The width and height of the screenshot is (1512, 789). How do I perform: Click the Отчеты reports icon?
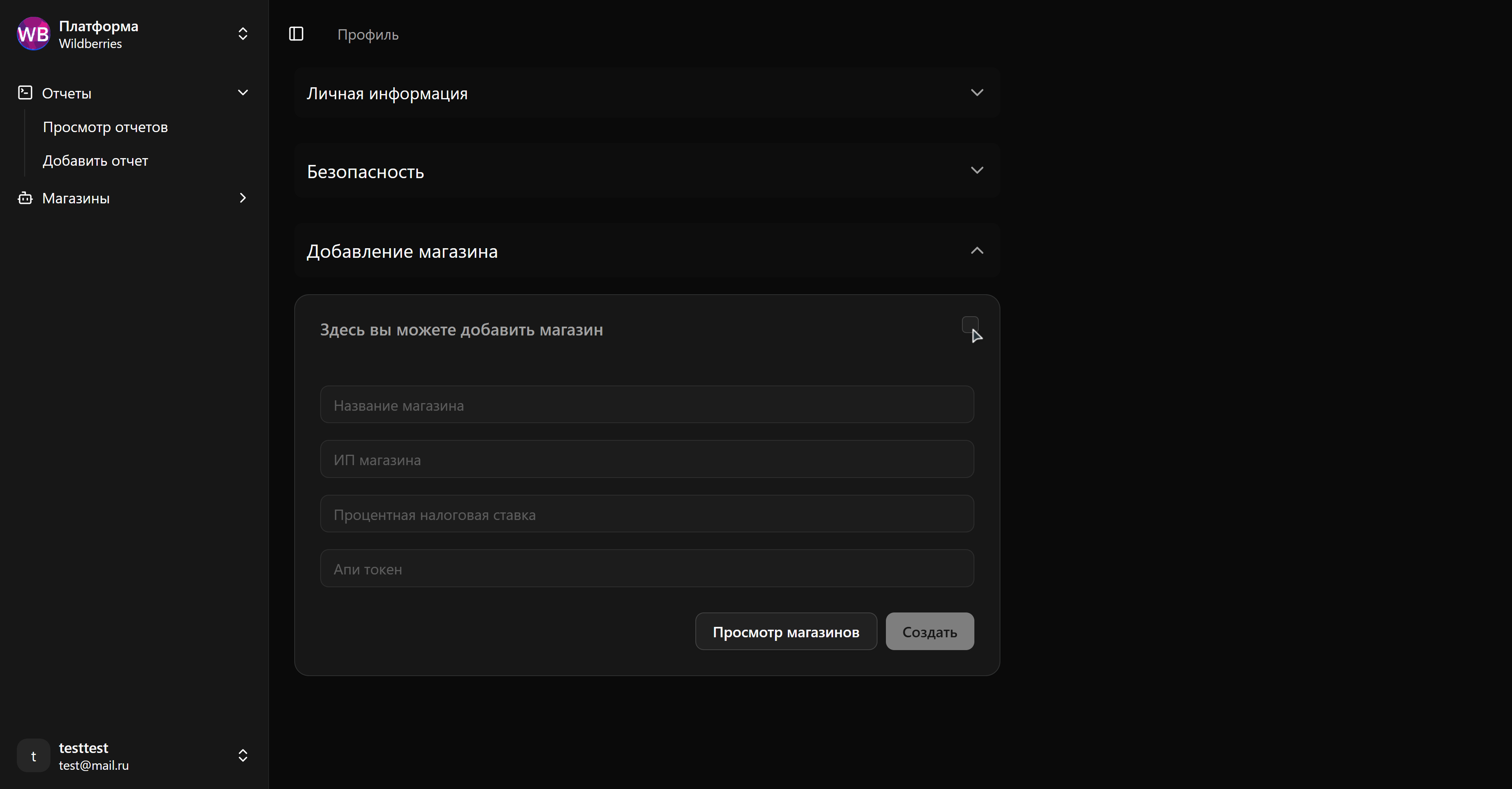25,93
